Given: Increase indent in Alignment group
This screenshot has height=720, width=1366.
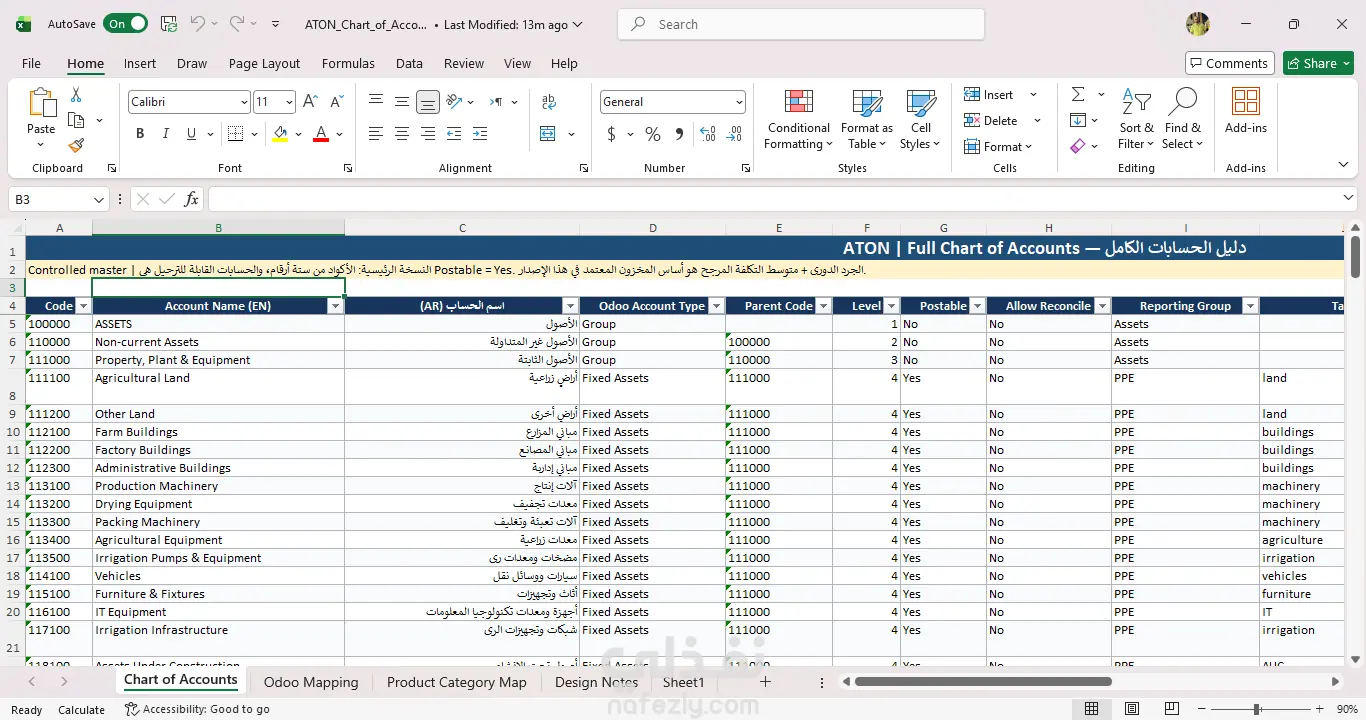Looking at the screenshot, I should (x=480, y=134).
